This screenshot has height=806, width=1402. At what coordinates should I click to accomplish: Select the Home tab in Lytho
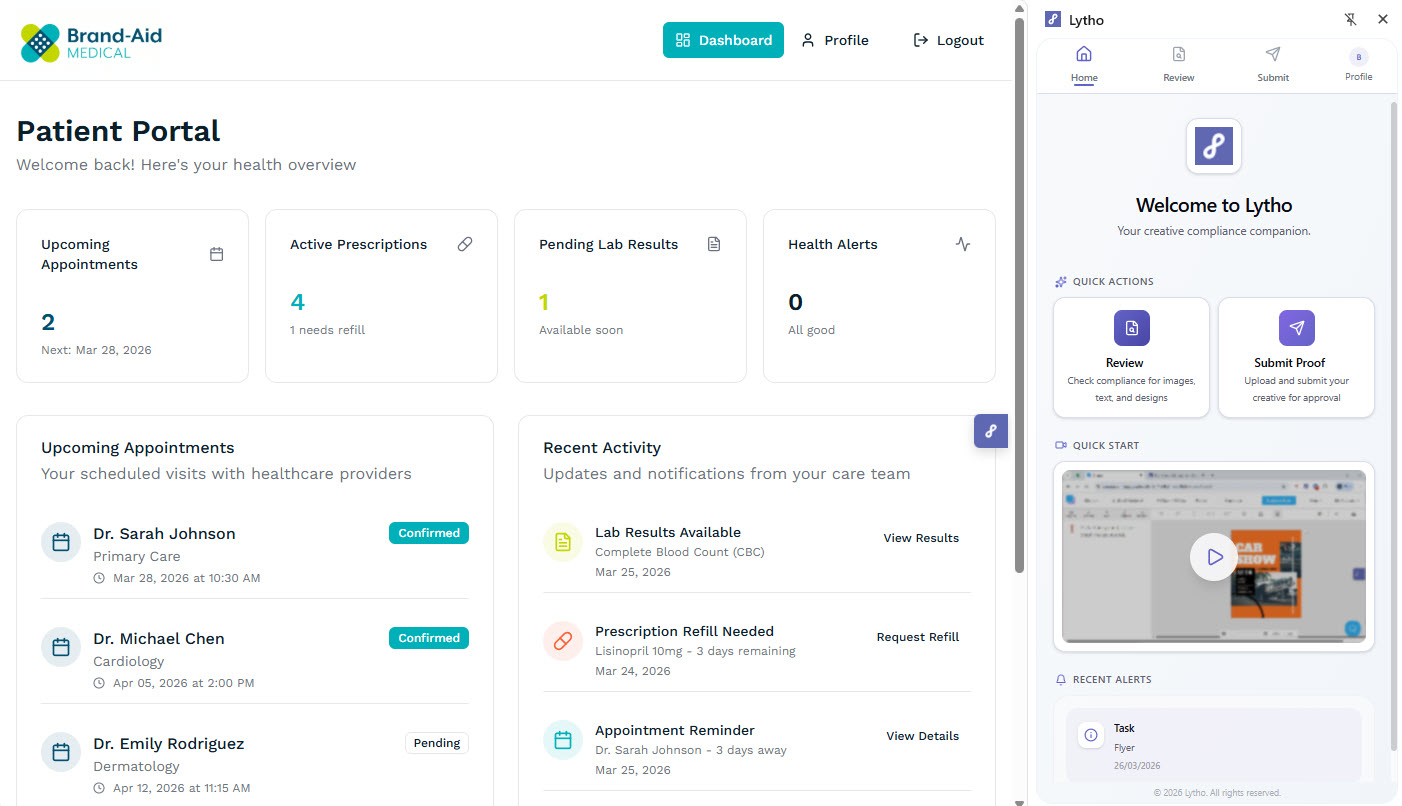pyautogui.click(x=1084, y=64)
